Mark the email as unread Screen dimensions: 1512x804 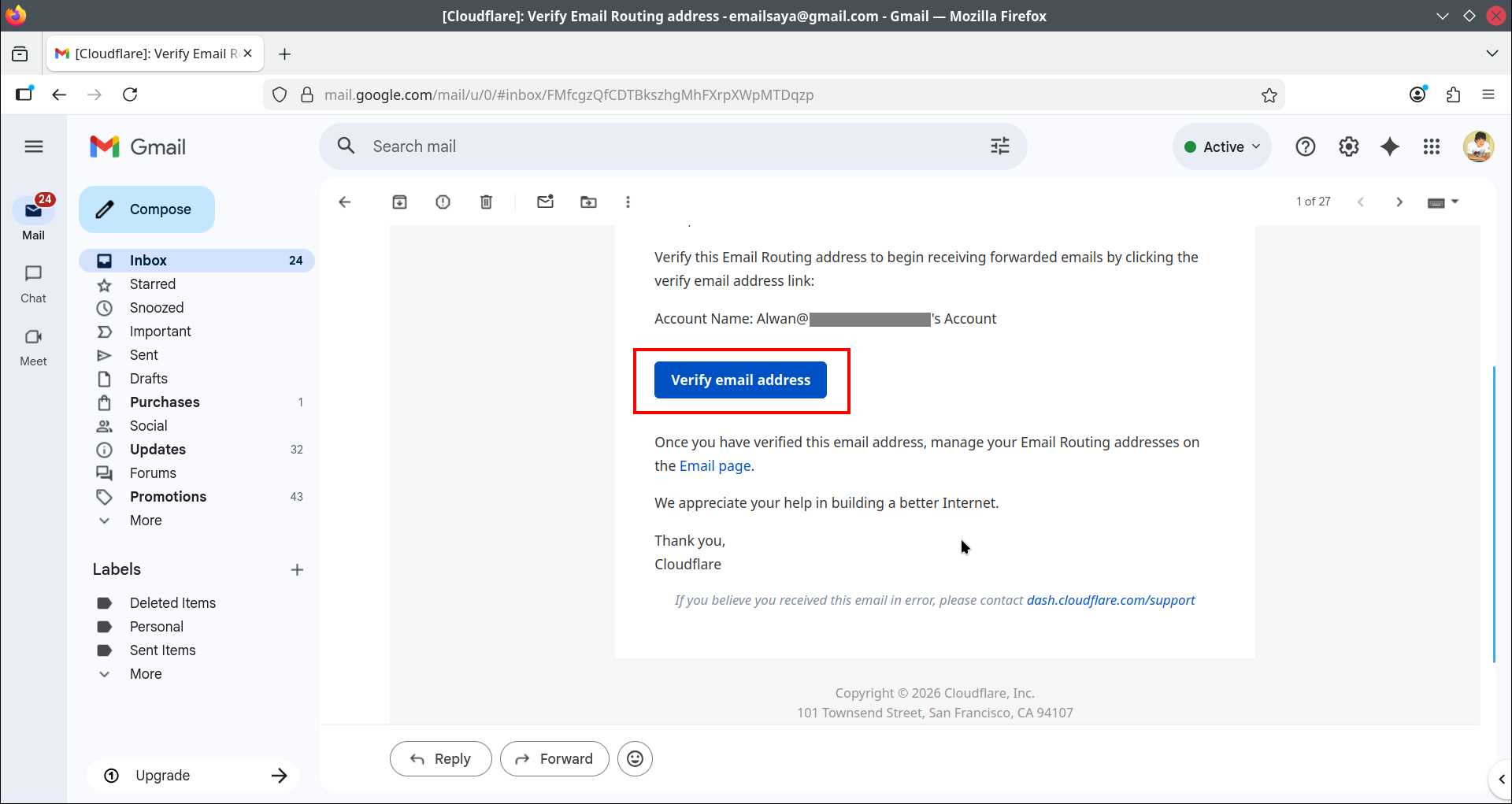coord(545,202)
